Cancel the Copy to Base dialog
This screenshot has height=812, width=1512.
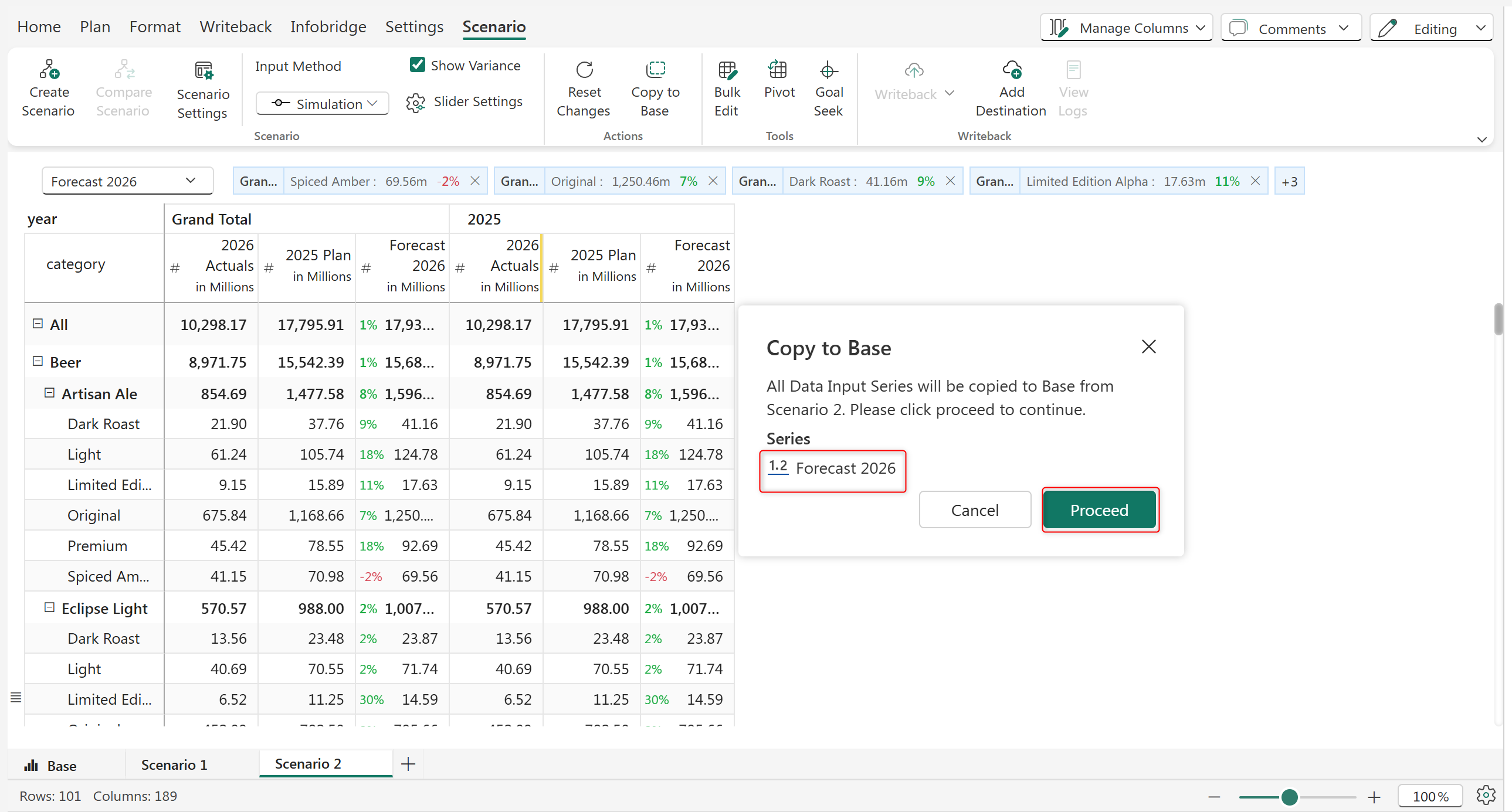coord(974,510)
